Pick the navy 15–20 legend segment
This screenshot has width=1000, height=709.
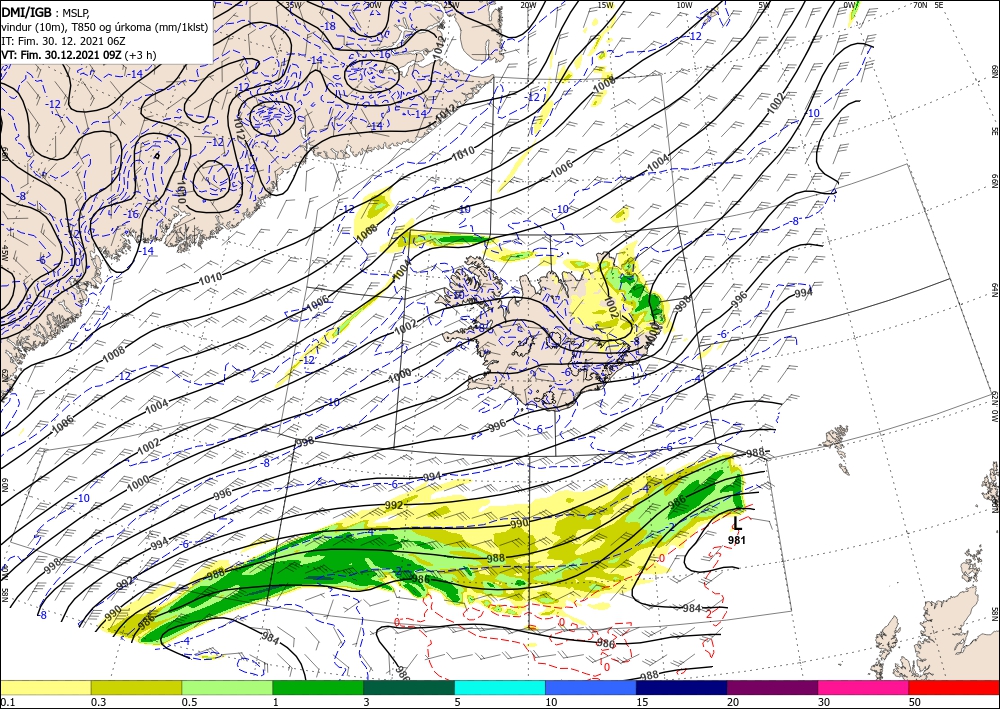coord(682,687)
